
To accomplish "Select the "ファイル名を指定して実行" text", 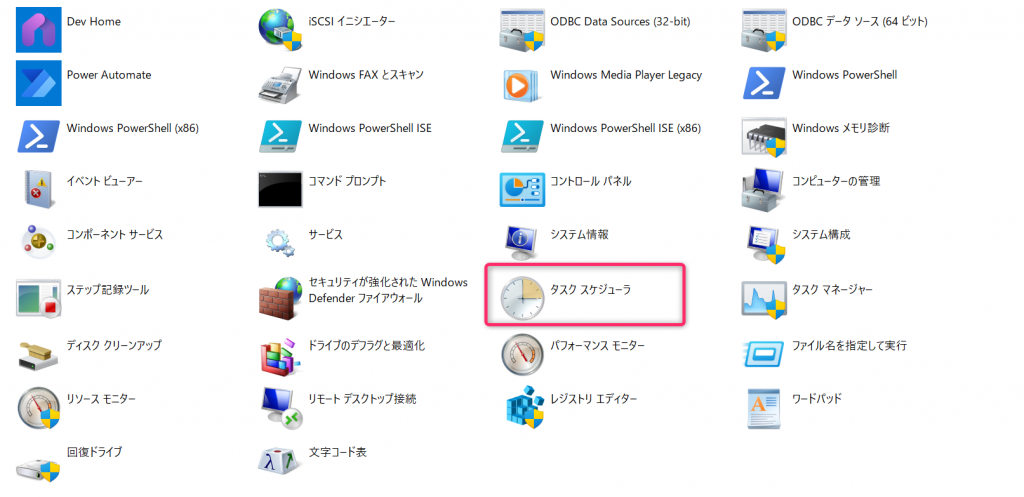I will [849, 344].
